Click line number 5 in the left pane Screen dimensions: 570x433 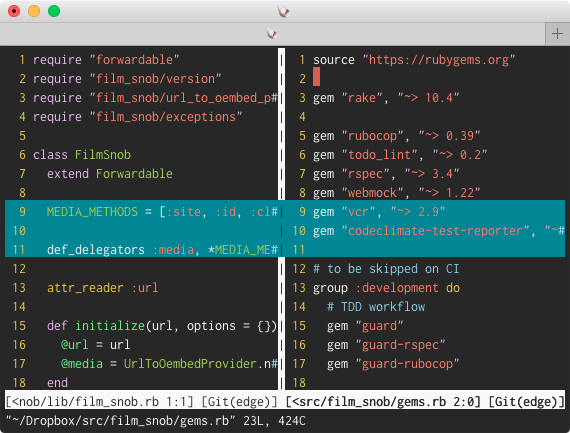pos(23,136)
